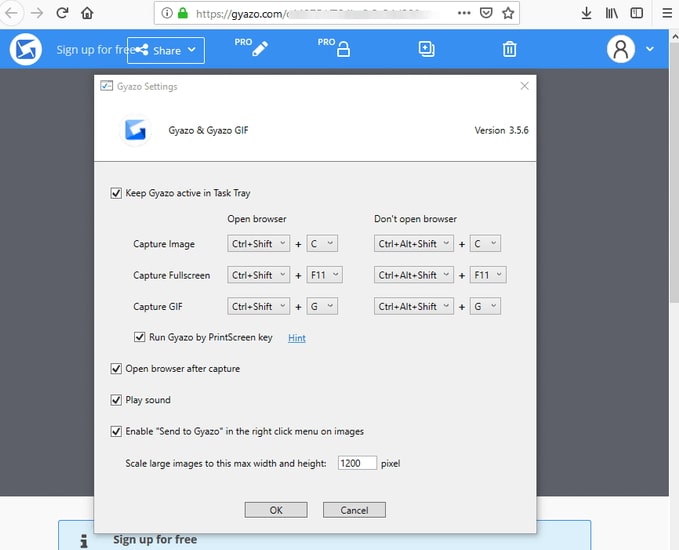Cancel the settings dialog

pyautogui.click(x=354, y=510)
